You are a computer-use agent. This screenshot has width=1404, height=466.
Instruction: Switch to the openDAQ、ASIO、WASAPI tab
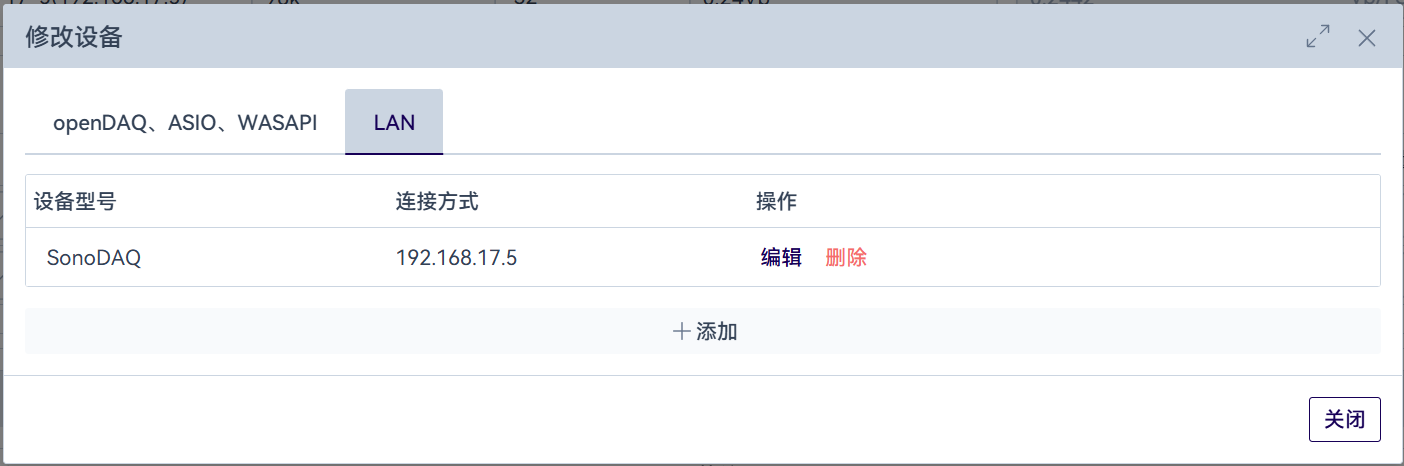[x=185, y=123]
